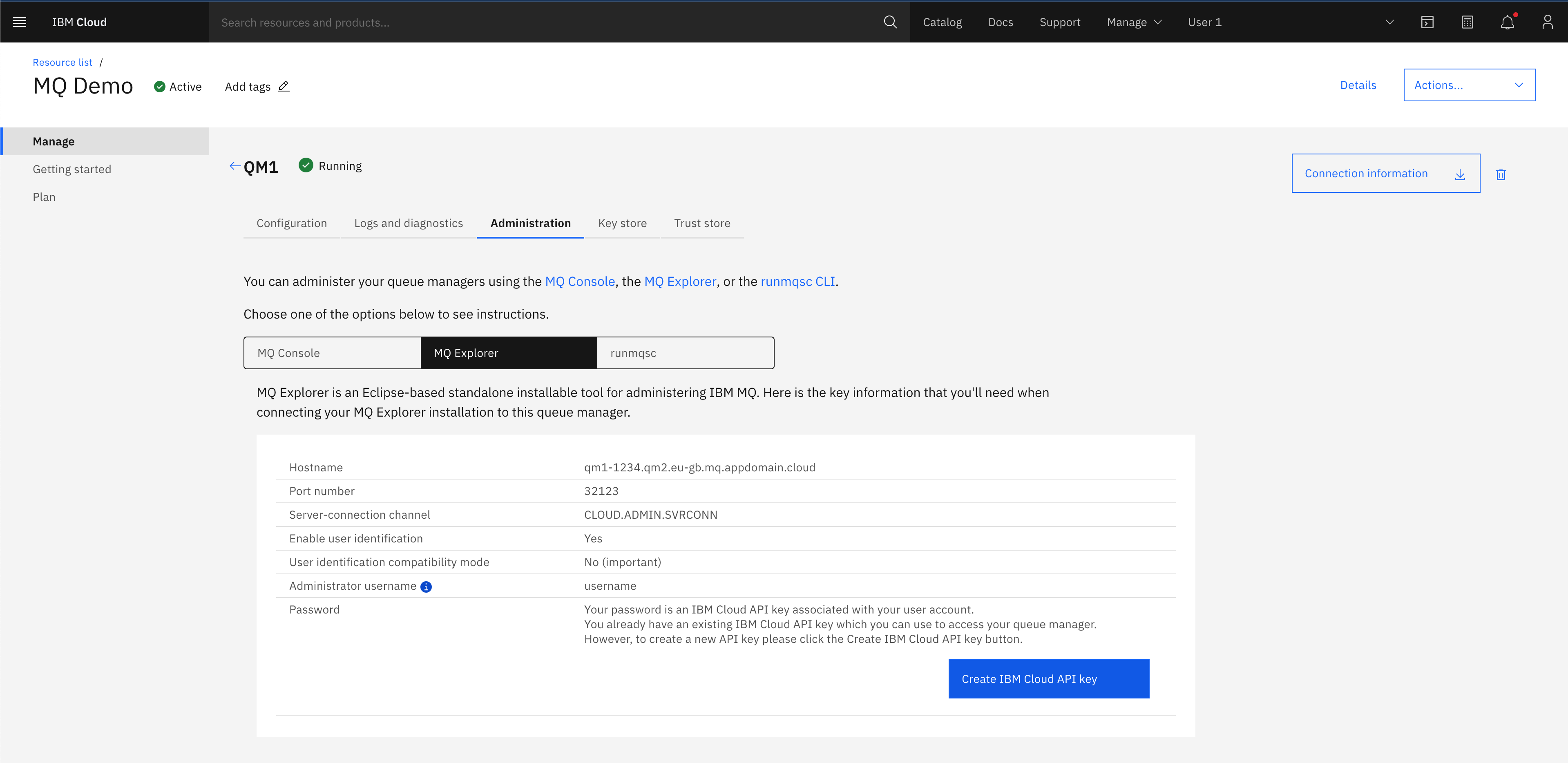Open the runmqsc CLI hyperlink
The image size is (1568, 763).
point(797,281)
